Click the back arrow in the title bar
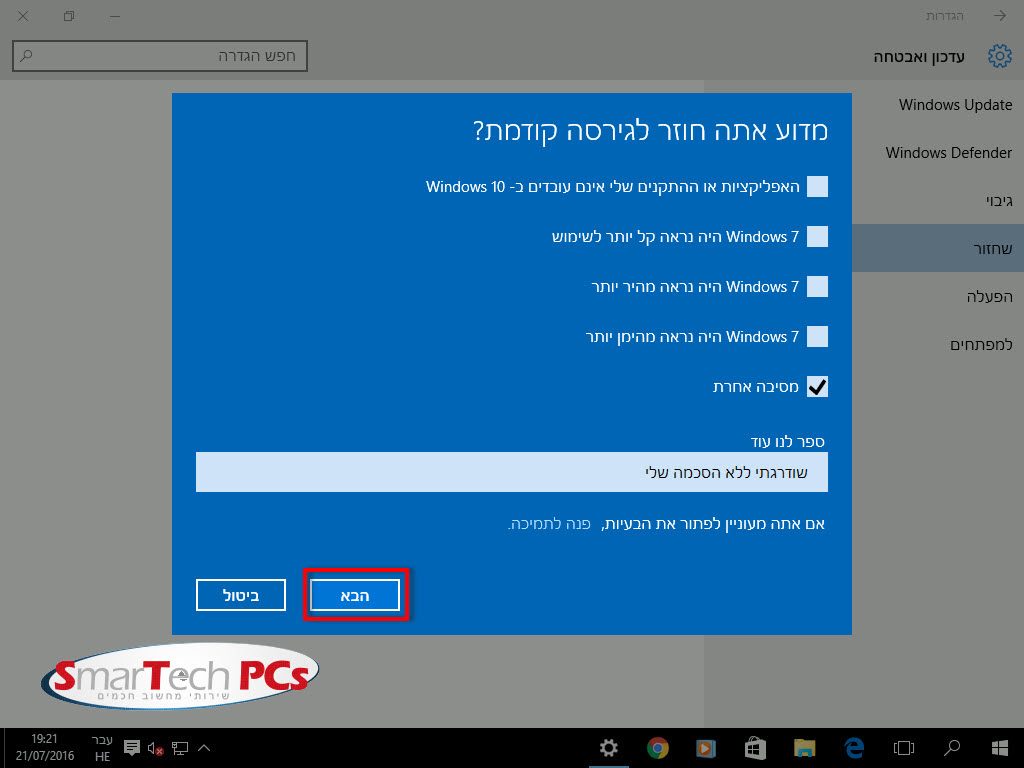The height and width of the screenshot is (768, 1024). click(x=1000, y=16)
